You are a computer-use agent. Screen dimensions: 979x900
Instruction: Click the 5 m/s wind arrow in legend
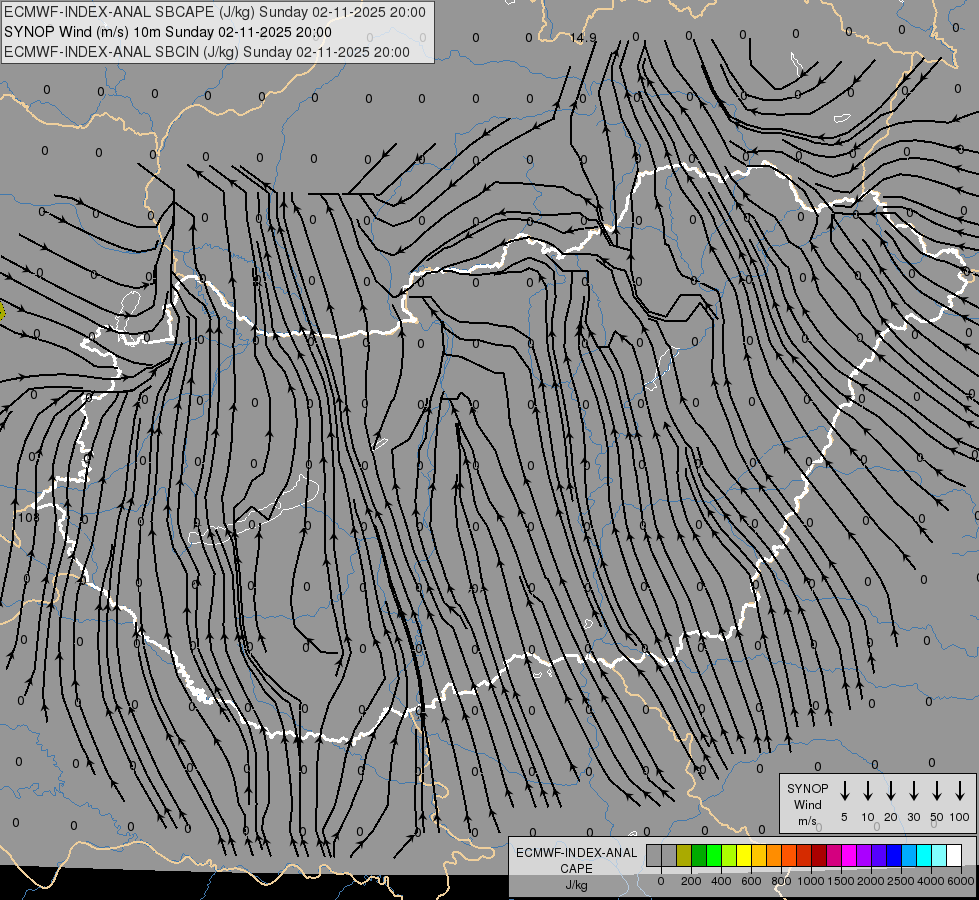coord(844,791)
